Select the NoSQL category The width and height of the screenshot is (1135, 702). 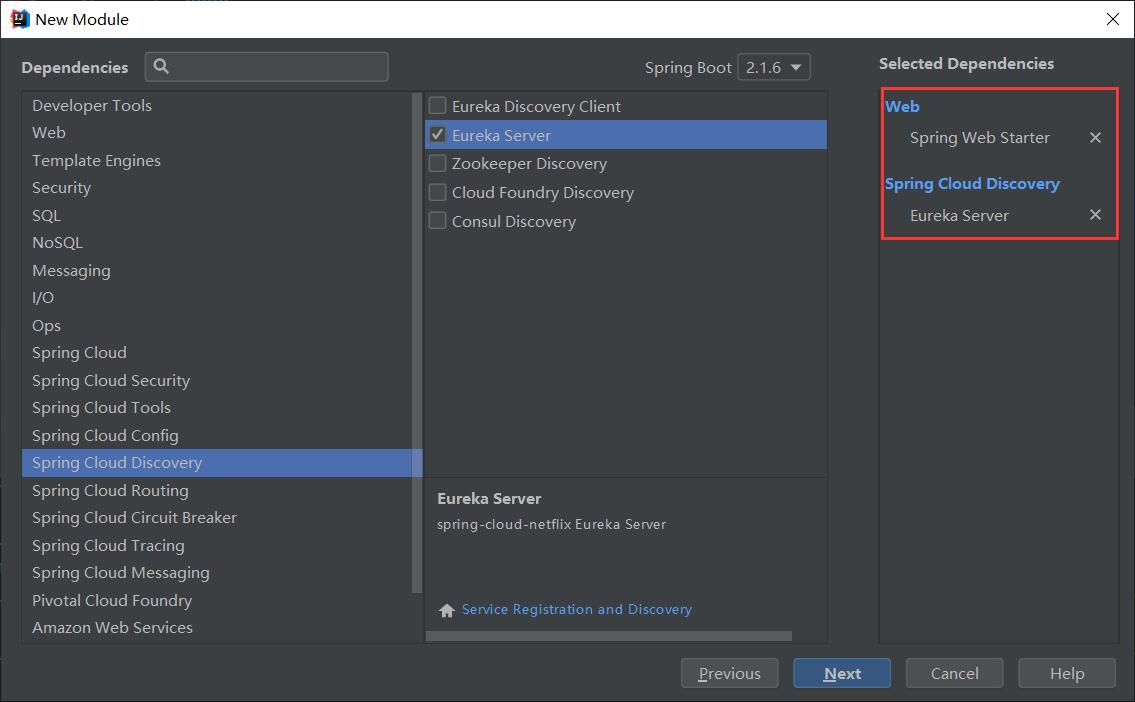[217, 243]
